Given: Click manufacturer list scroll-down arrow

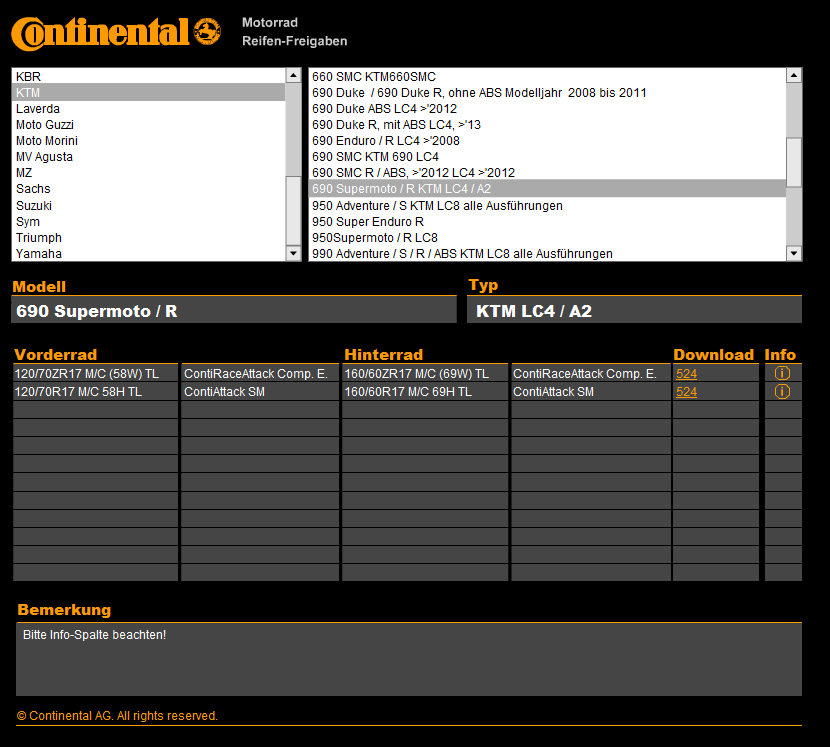Looking at the screenshot, I should [293, 253].
